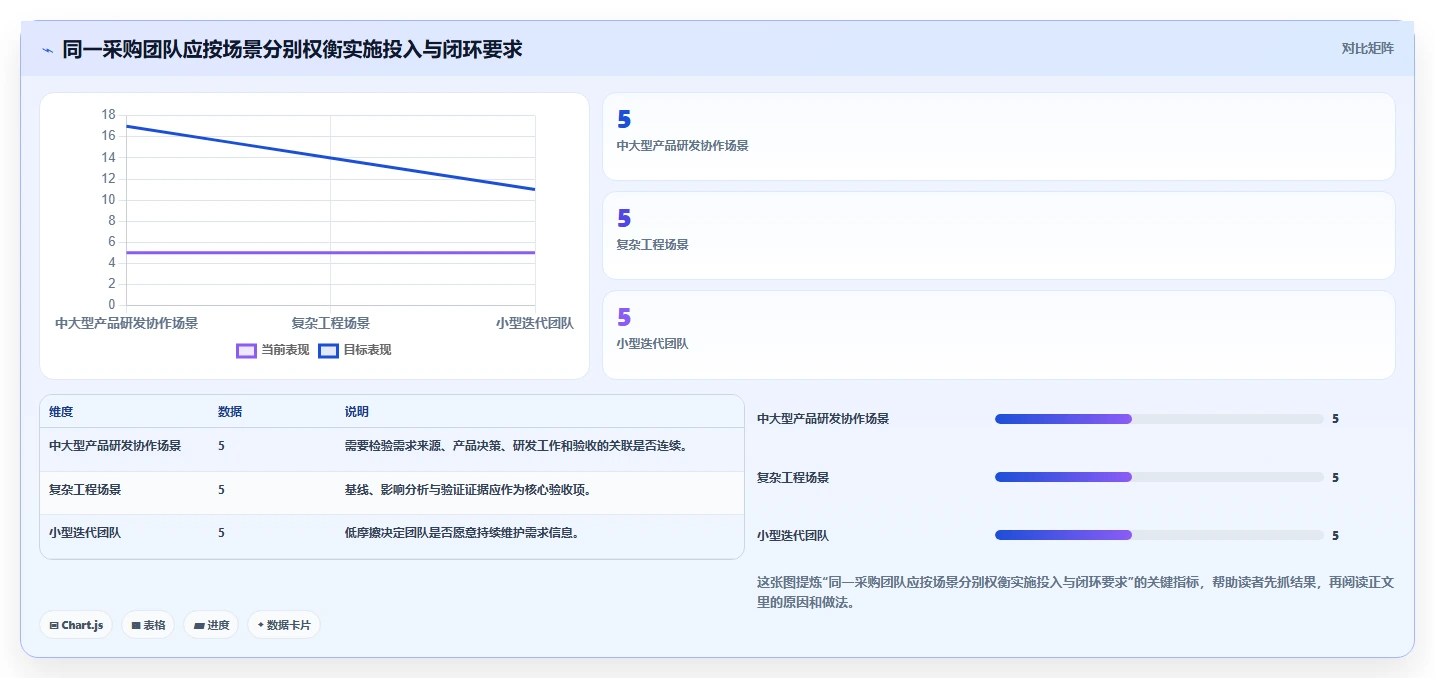Click the 说明 table column header
The height and width of the screenshot is (678, 1435).
coord(357,412)
